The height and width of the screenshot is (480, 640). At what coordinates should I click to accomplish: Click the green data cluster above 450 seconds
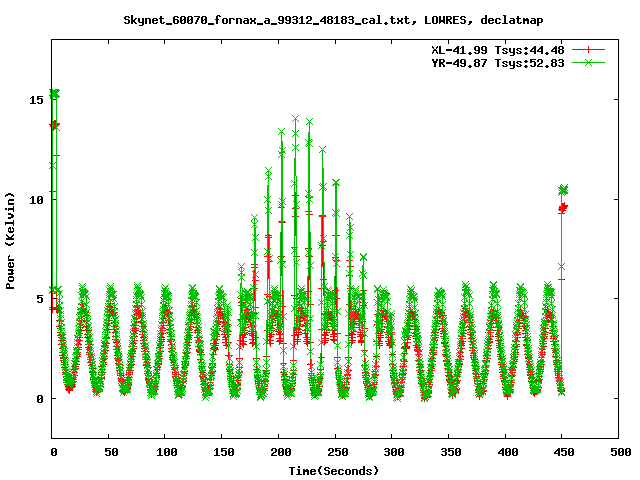(x=563, y=190)
